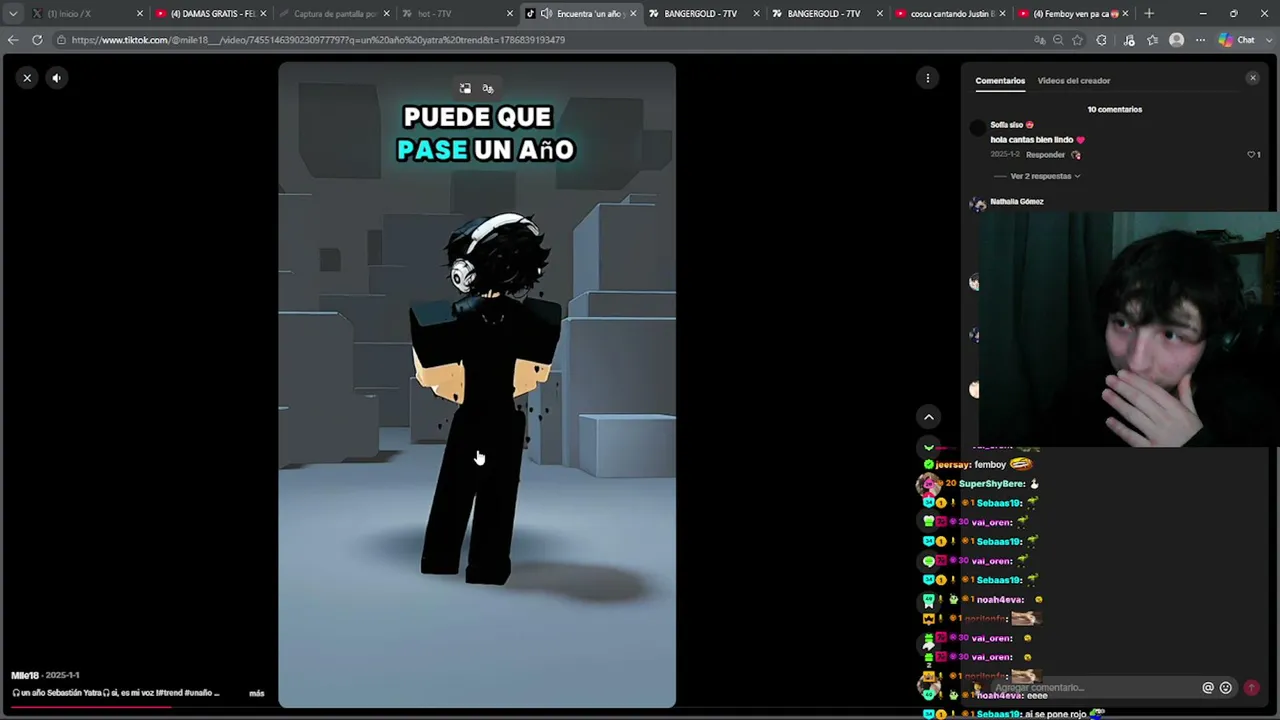Viewport: 1280px width, 720px height.
Task: Close the active TikTok browser tab
Action: [x=632, y=14]
